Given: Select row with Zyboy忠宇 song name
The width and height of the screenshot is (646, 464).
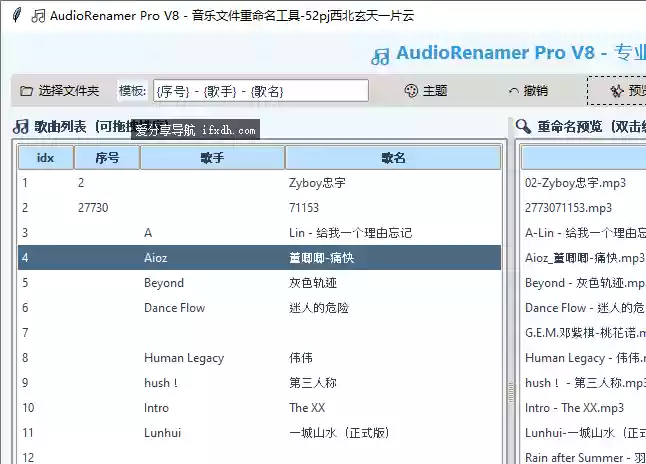Looking at the screenshot, I should [260, 183].
